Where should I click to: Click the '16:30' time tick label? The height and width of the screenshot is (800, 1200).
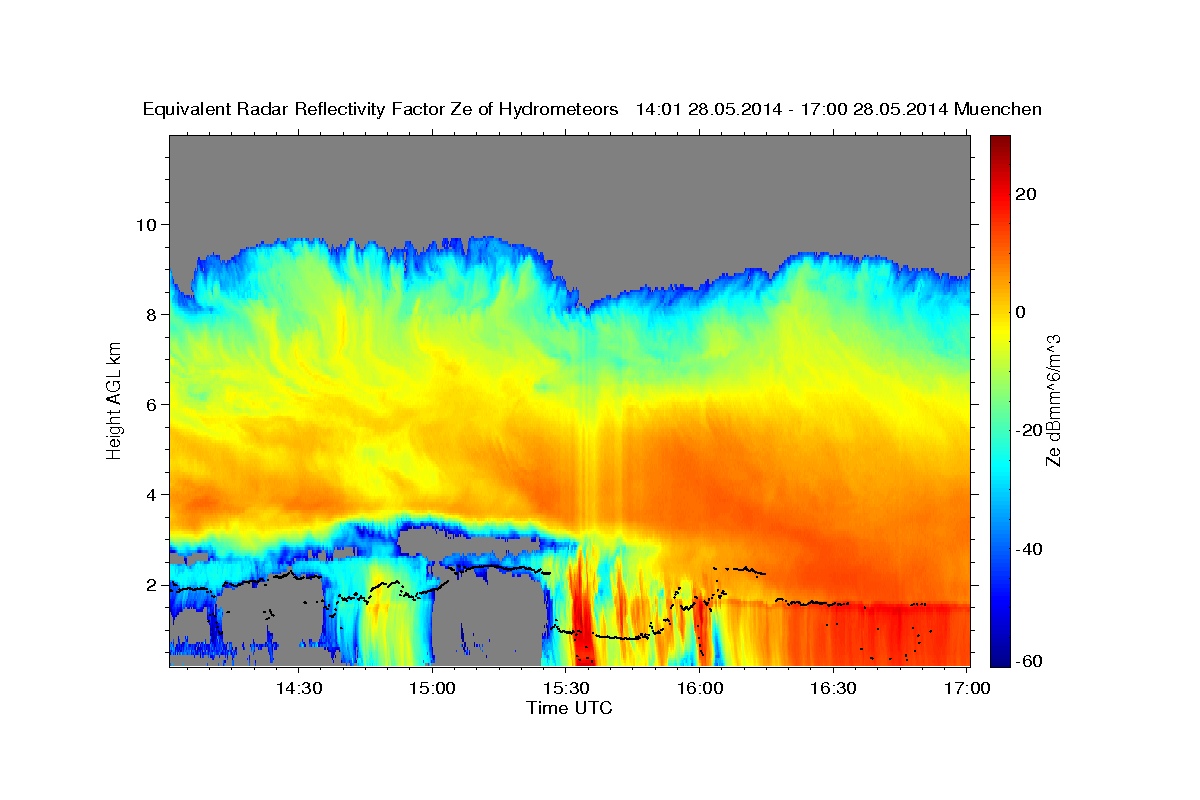(x=835, y=688)
